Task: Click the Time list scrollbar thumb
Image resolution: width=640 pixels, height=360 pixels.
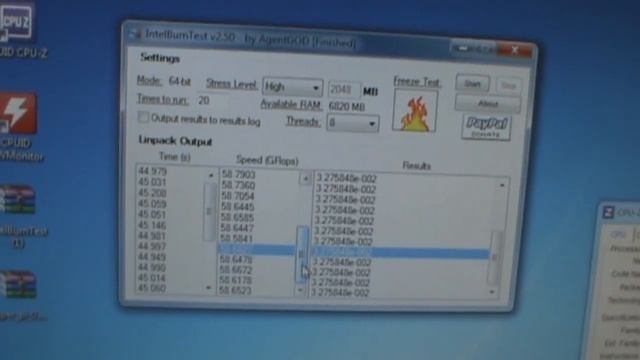Action: (209, 211)
